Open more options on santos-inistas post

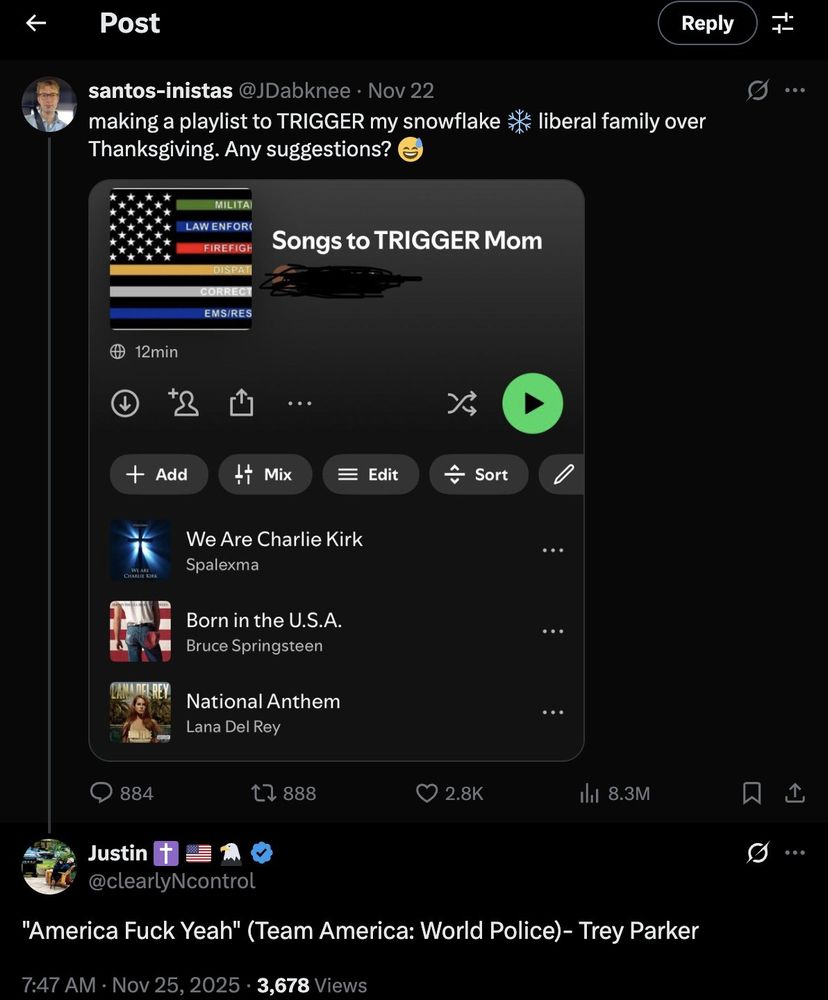(795, 90)
